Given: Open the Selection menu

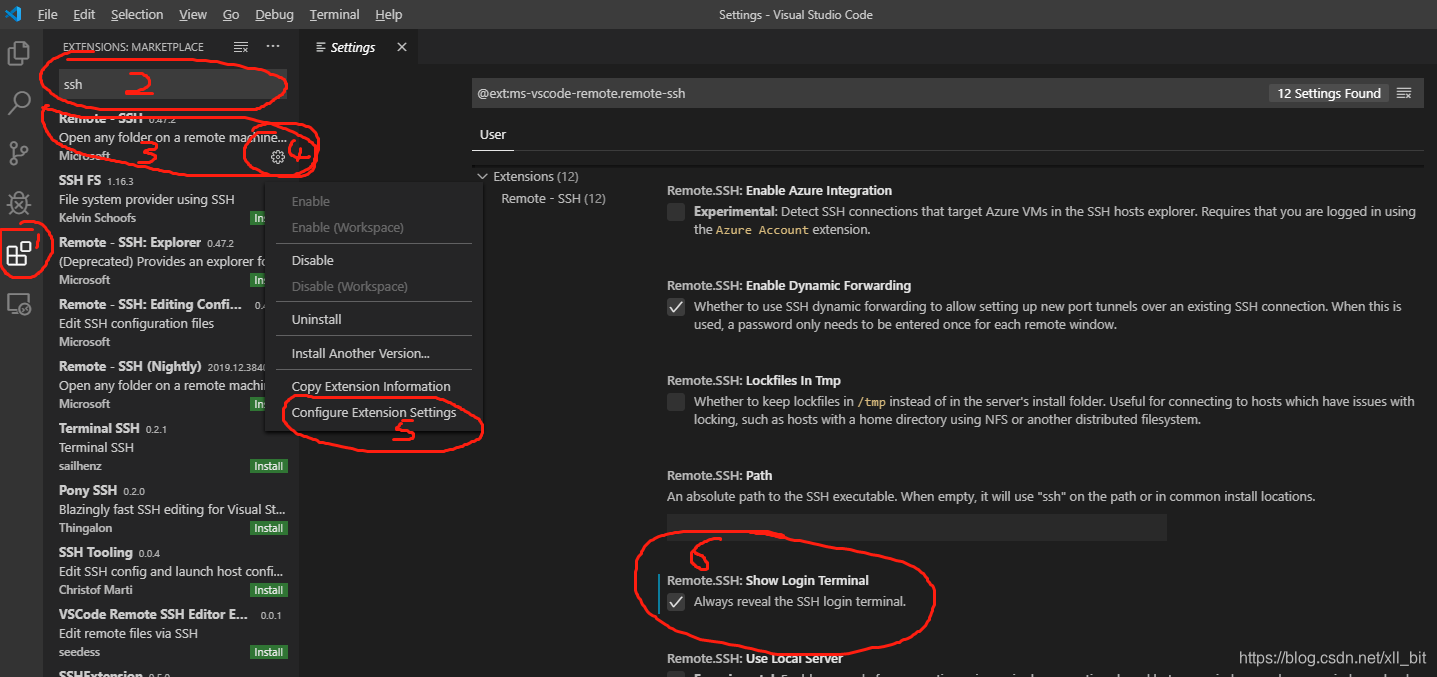Looking at the screenshot, I should (137, 14).
